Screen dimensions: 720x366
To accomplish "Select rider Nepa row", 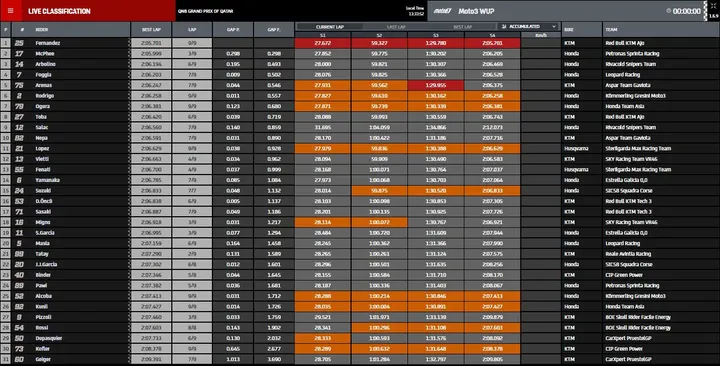I will 360,138.
